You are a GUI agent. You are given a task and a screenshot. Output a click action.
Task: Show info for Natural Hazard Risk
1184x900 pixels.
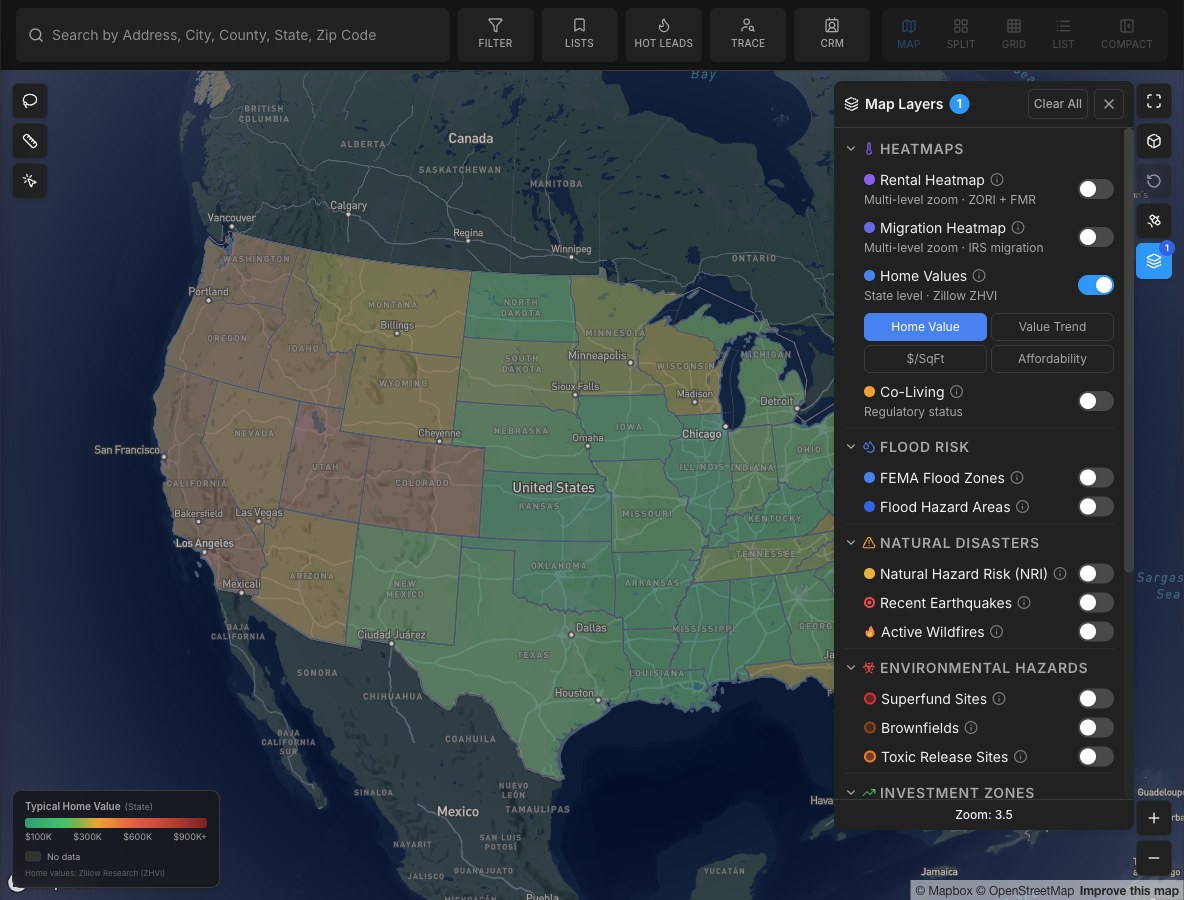click(x=1060, y=574)
